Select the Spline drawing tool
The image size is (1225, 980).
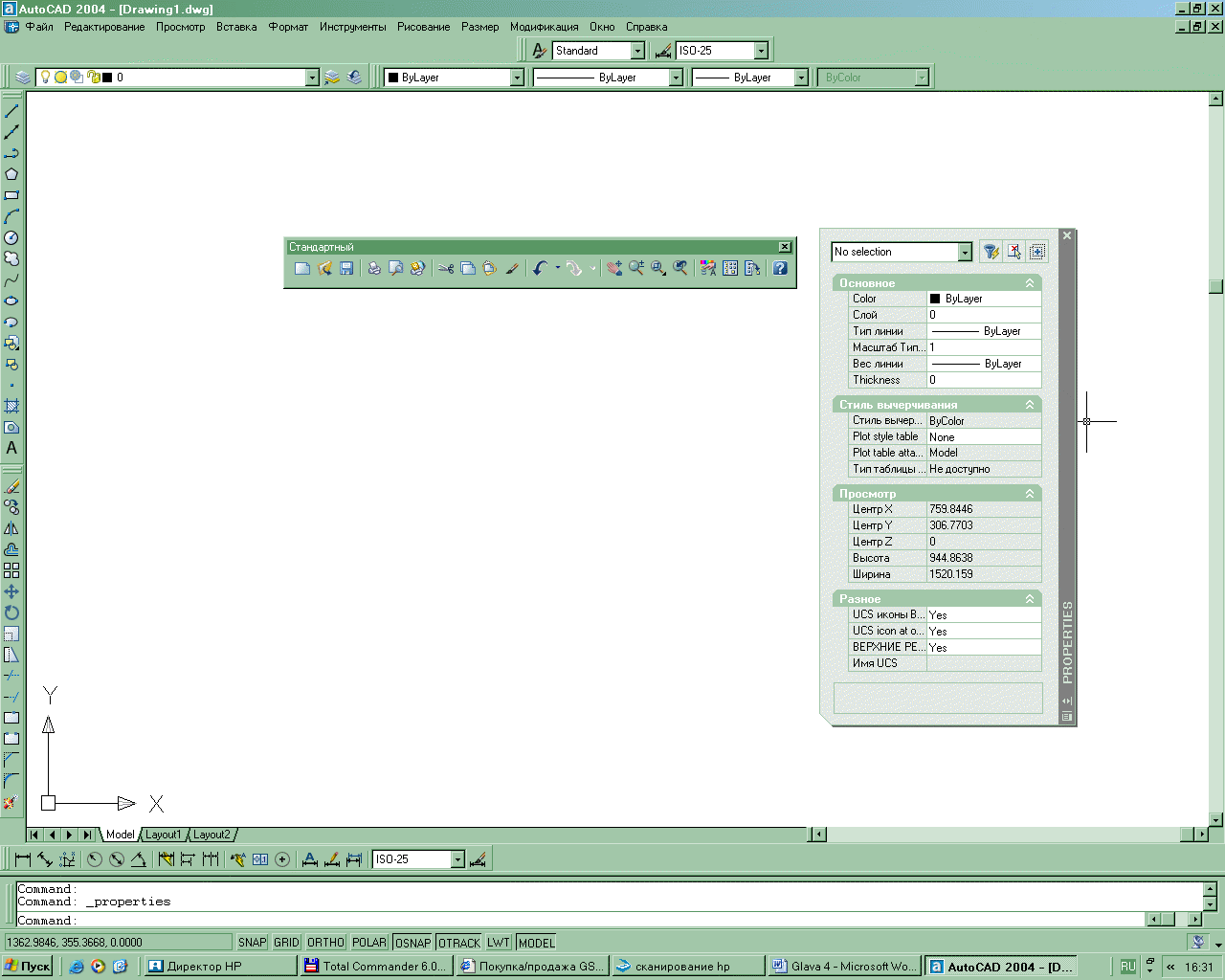tap(11, 279)
